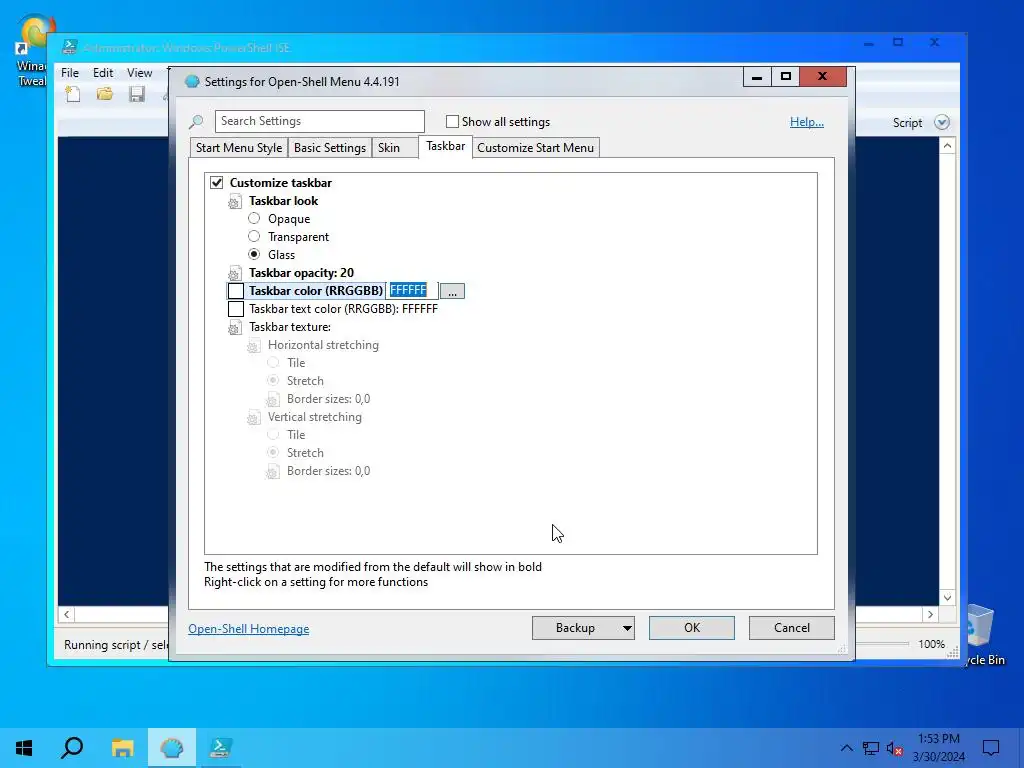This screenshot has height=768, width=1024.
Task: Select the Opaque taskbar look
Action: point(254,219)
